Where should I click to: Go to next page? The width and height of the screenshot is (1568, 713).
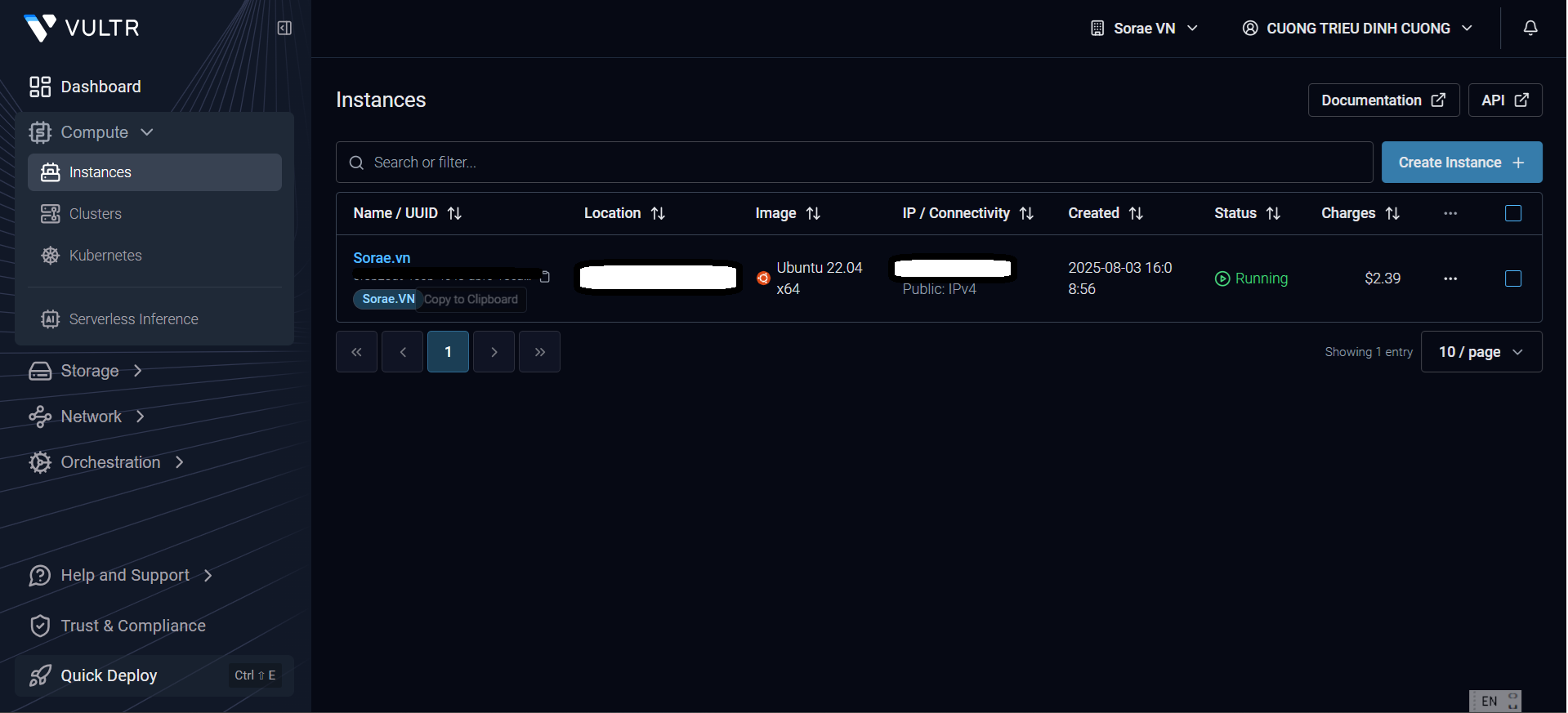494,352
